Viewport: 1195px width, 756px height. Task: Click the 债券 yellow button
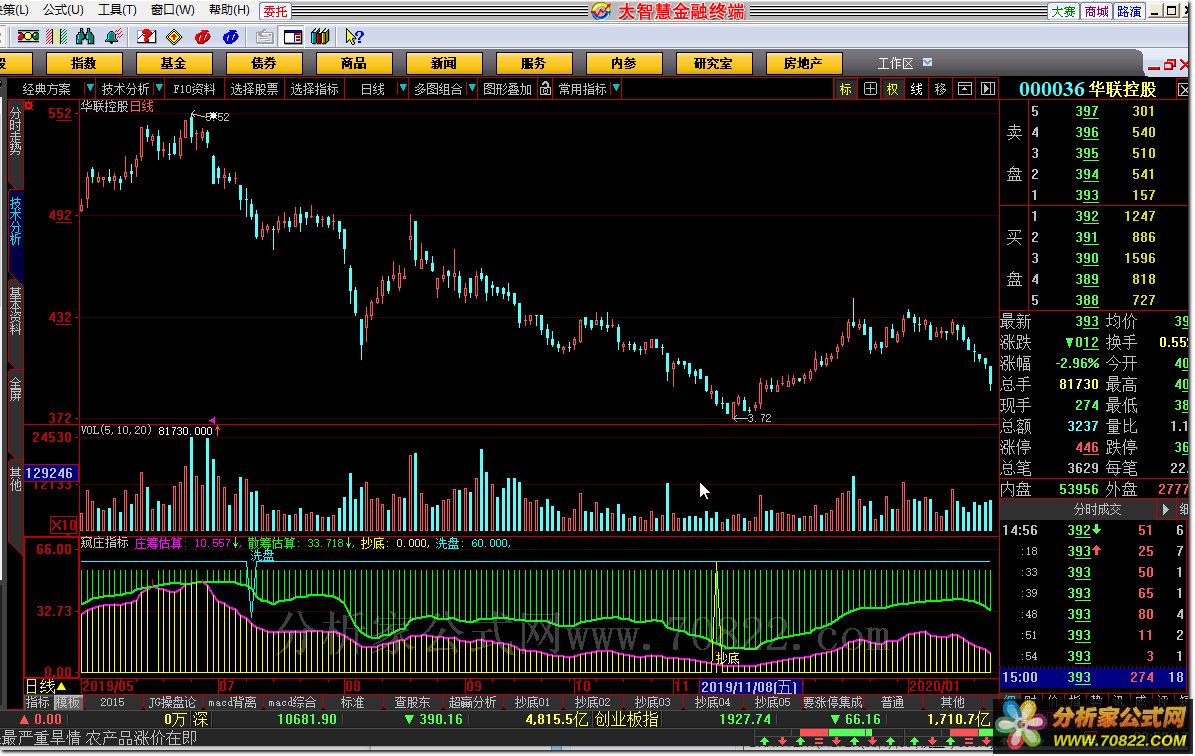tap(264, 63)
